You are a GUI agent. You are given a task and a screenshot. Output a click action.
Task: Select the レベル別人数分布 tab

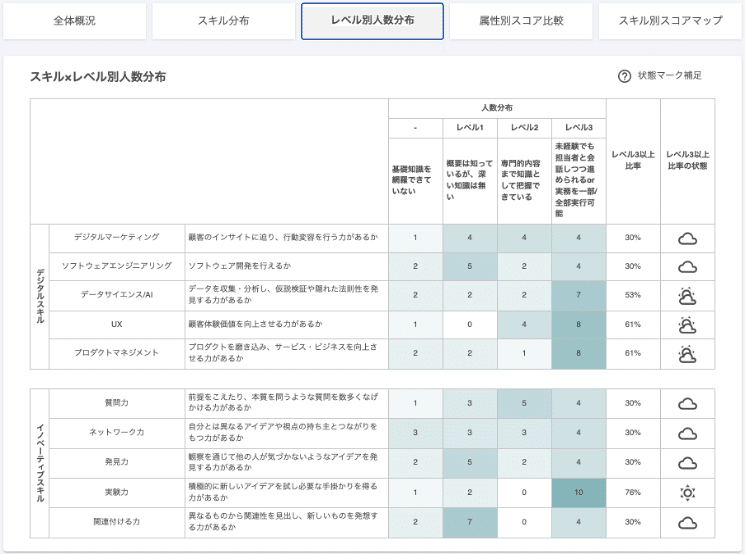coord(373,21)
